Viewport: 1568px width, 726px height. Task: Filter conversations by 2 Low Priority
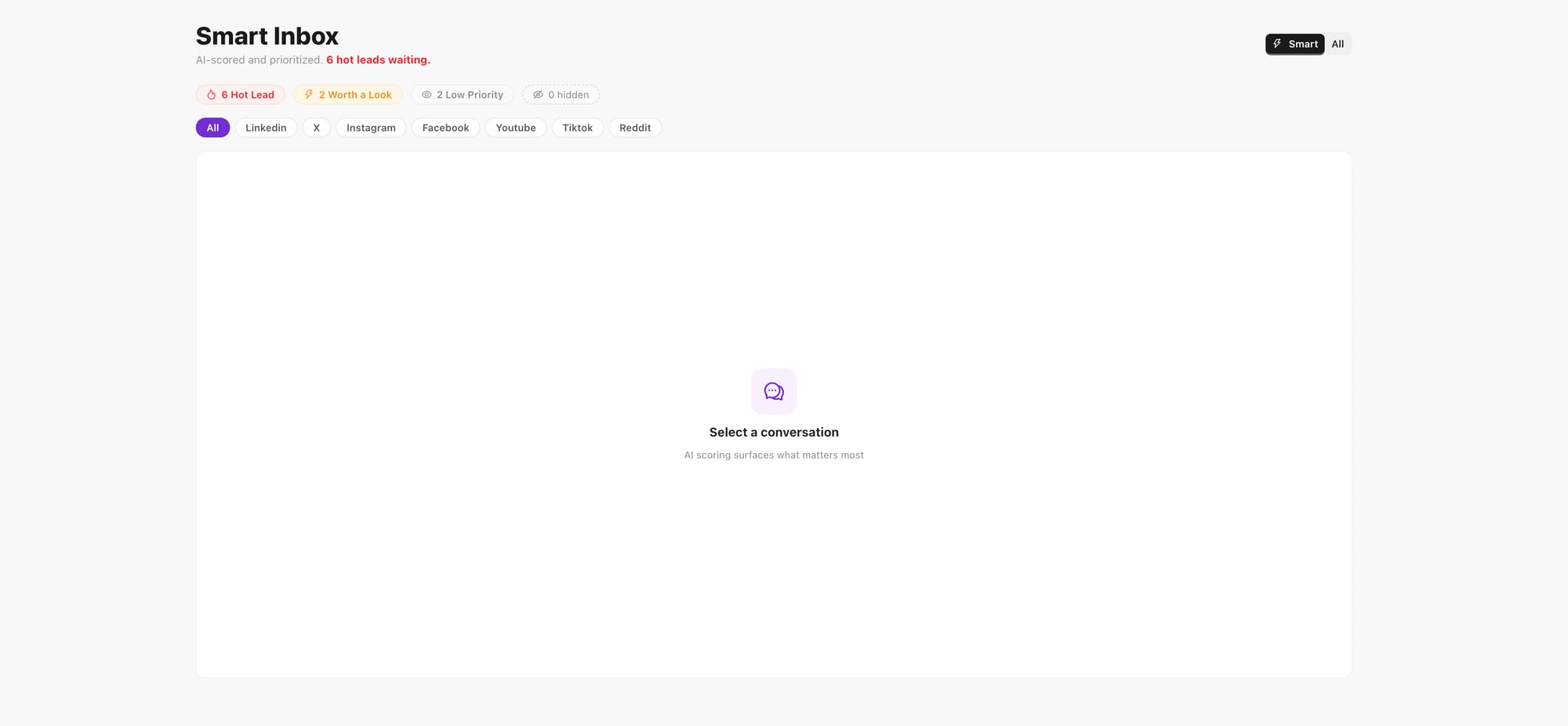[x=462, y=94]
